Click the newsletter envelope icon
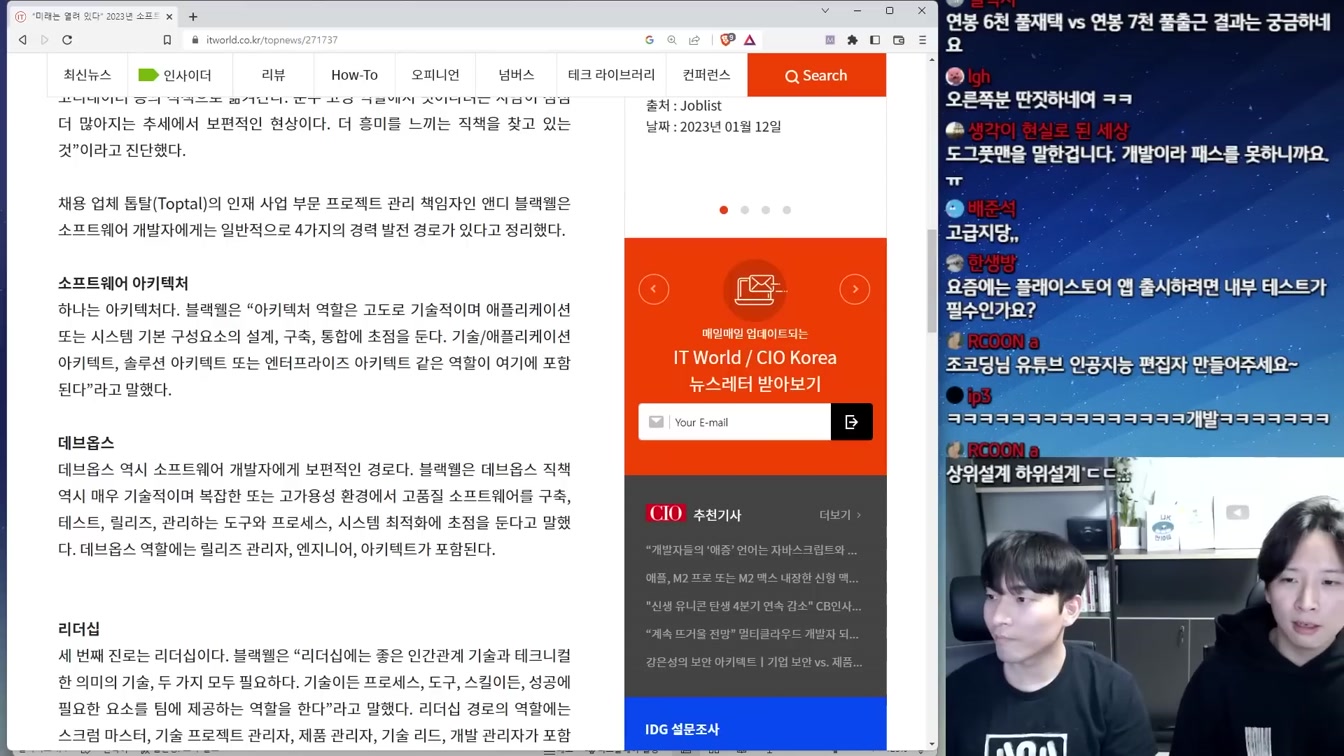Viewport: 1344px width, 756px height. point(756,289)
